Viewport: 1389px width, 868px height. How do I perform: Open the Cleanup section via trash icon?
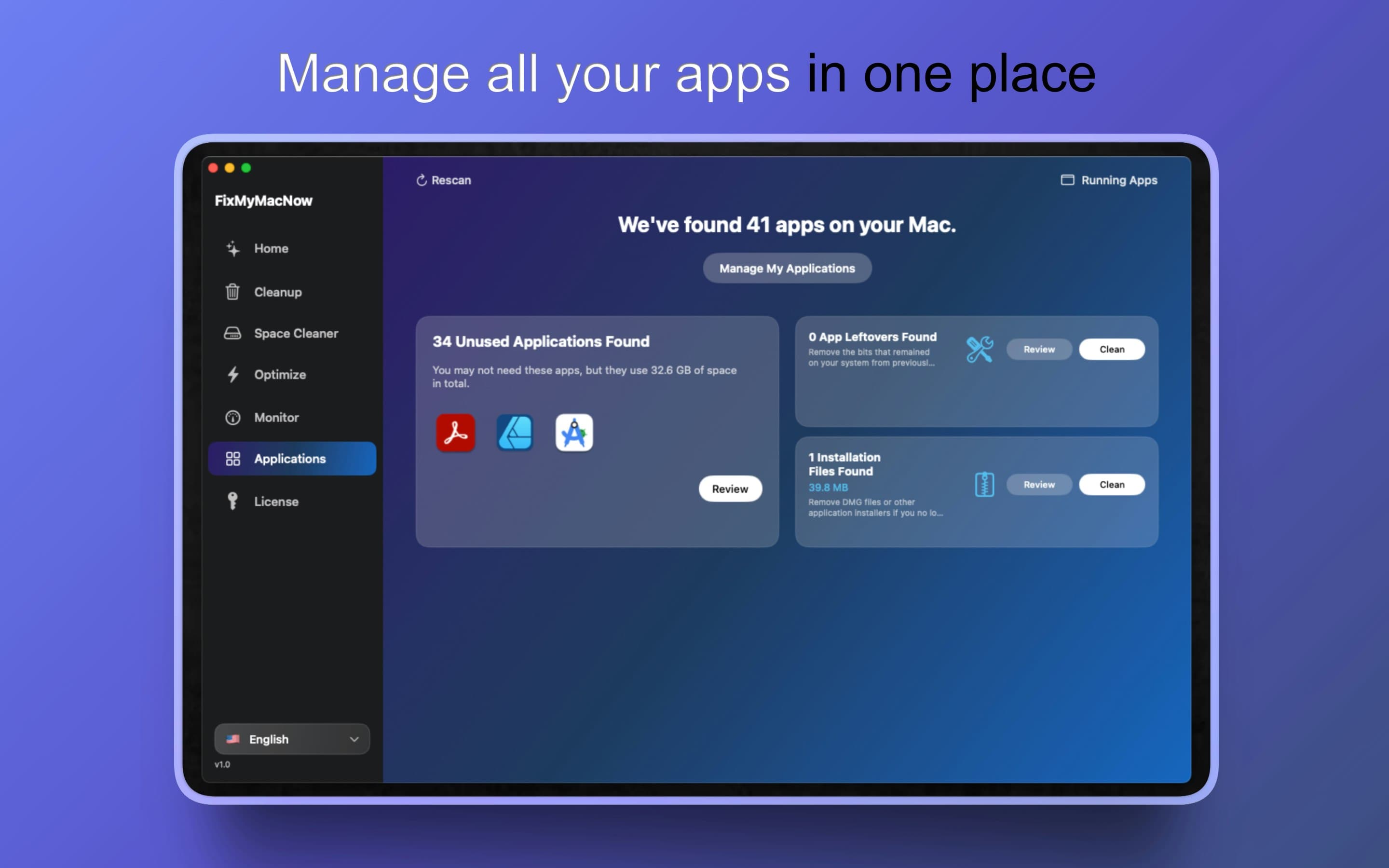232,292
